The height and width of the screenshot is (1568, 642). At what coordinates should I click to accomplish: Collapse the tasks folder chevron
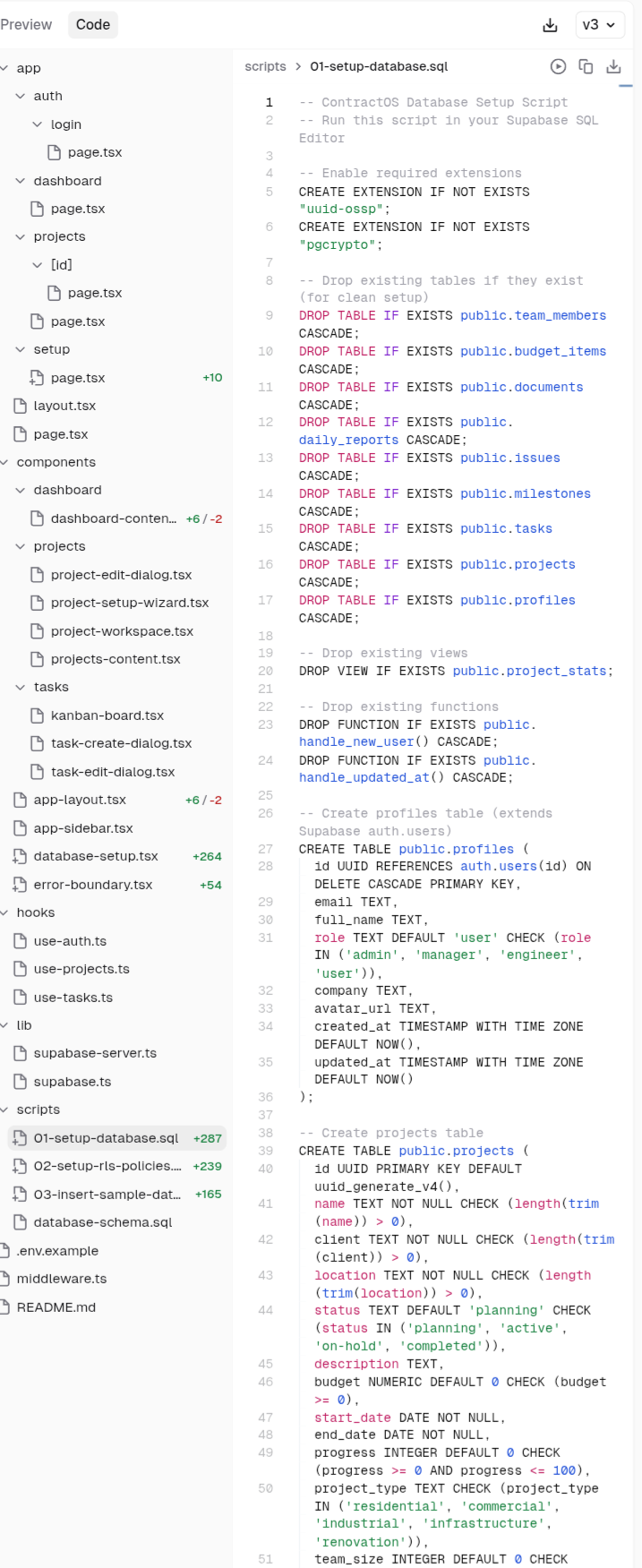click(x=21, y=687)
